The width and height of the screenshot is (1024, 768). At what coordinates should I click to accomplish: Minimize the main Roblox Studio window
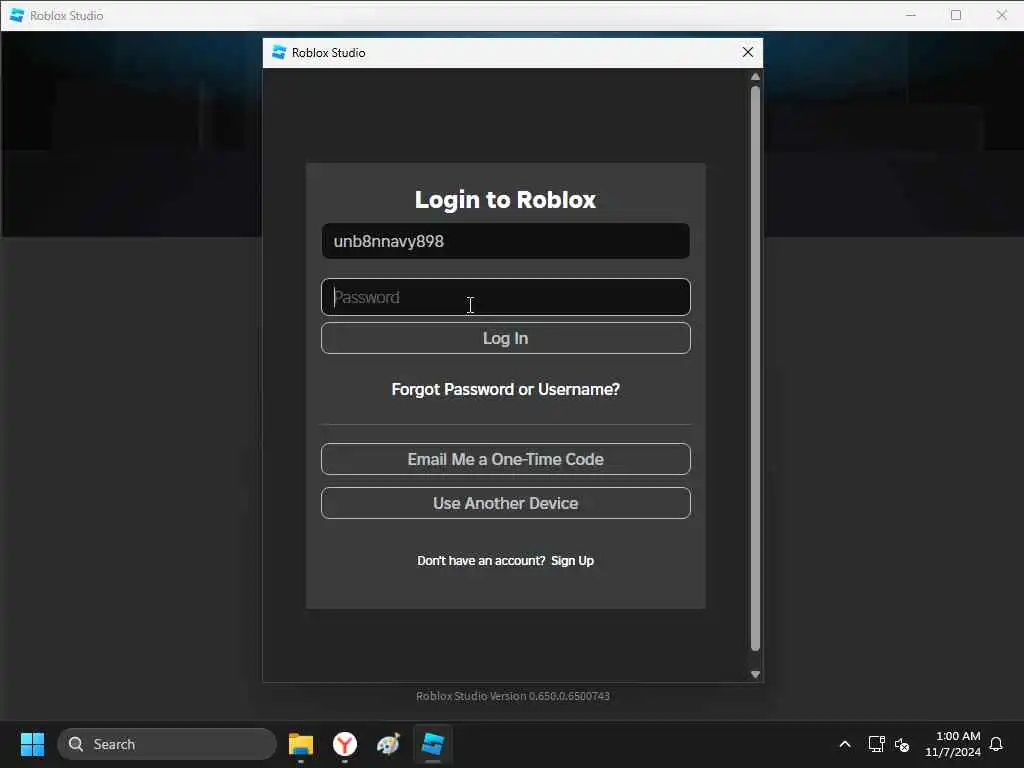[x=911, y=15]
